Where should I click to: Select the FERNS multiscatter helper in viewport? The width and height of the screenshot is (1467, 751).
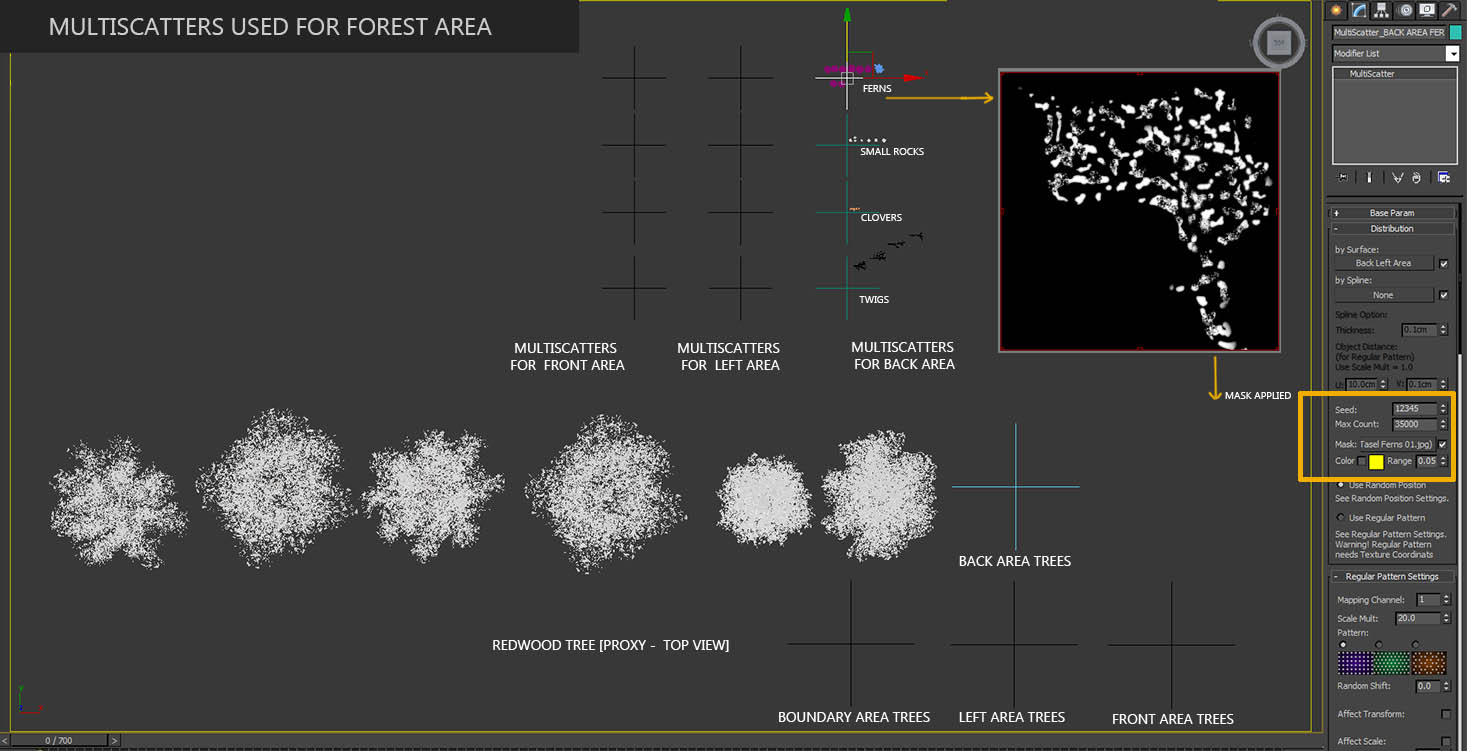847,77
